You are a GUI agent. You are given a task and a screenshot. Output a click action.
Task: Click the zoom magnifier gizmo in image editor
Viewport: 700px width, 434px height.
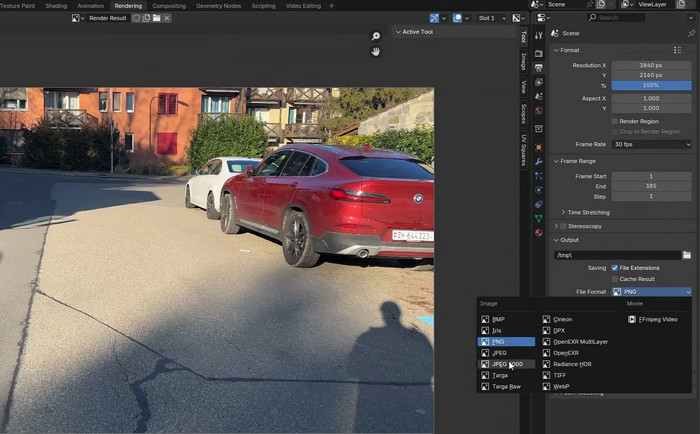pos(376,36)
